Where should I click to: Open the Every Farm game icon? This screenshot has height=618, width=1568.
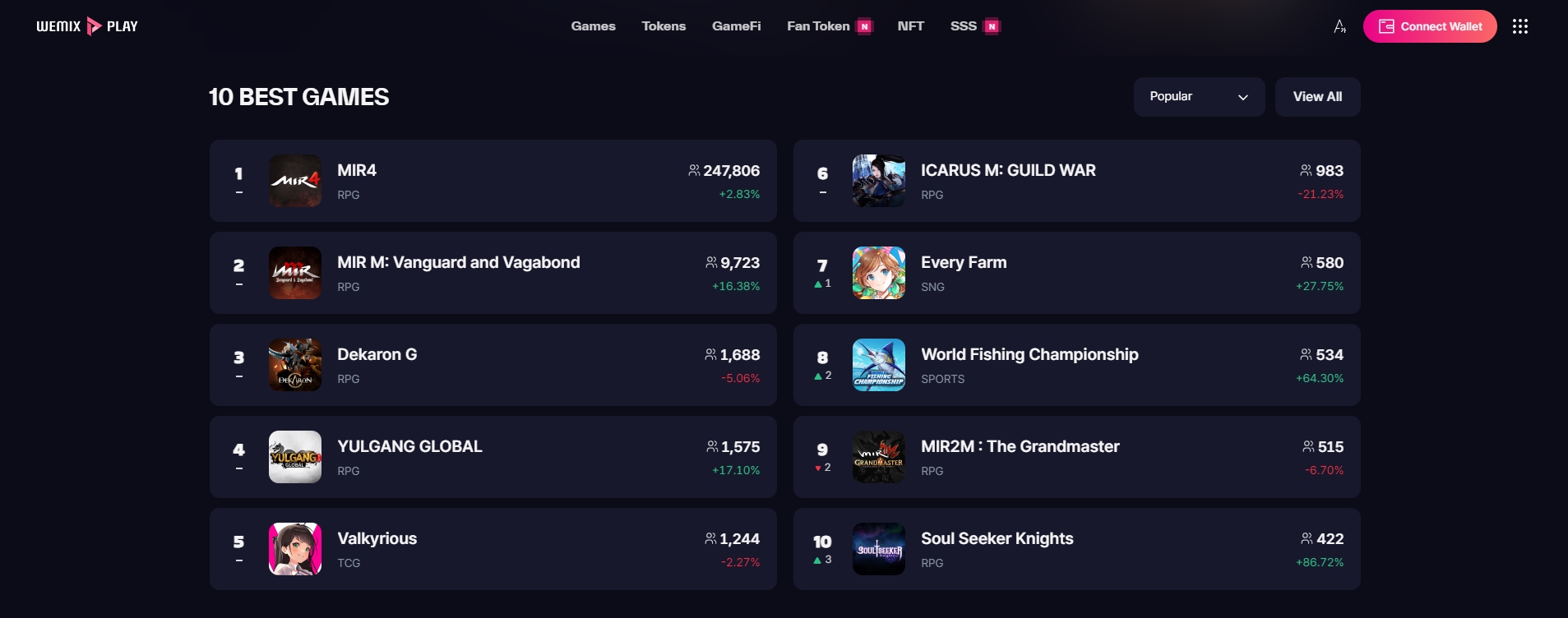(x=878, y=273)
